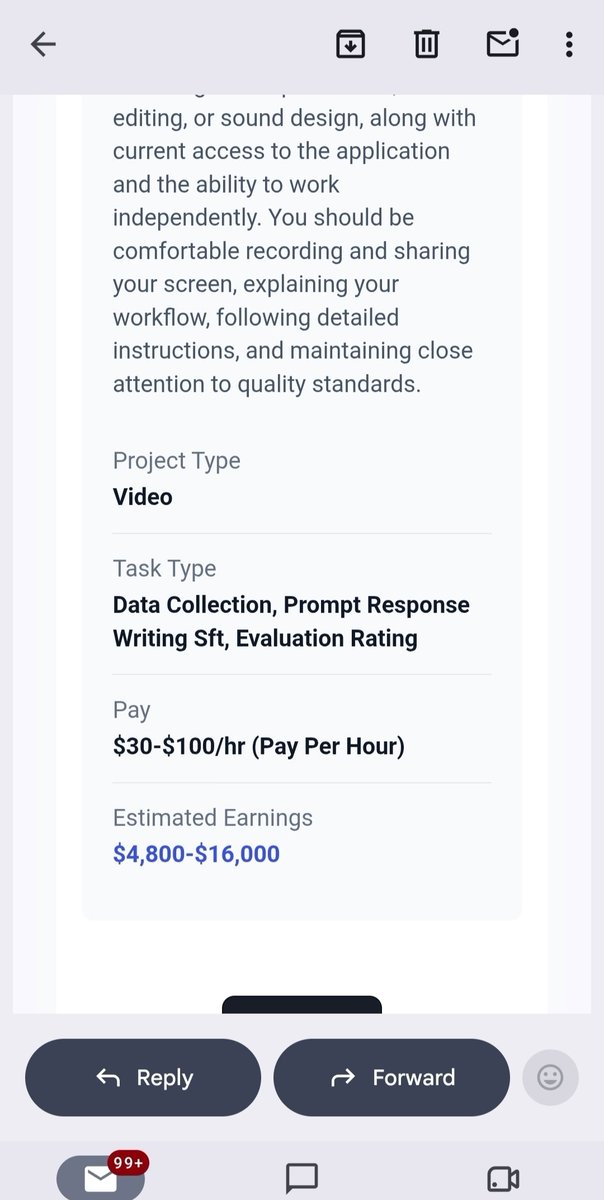Screen dimensions: 604x1200
Task: Archive this email with the box icon
Action: point(350,44)
